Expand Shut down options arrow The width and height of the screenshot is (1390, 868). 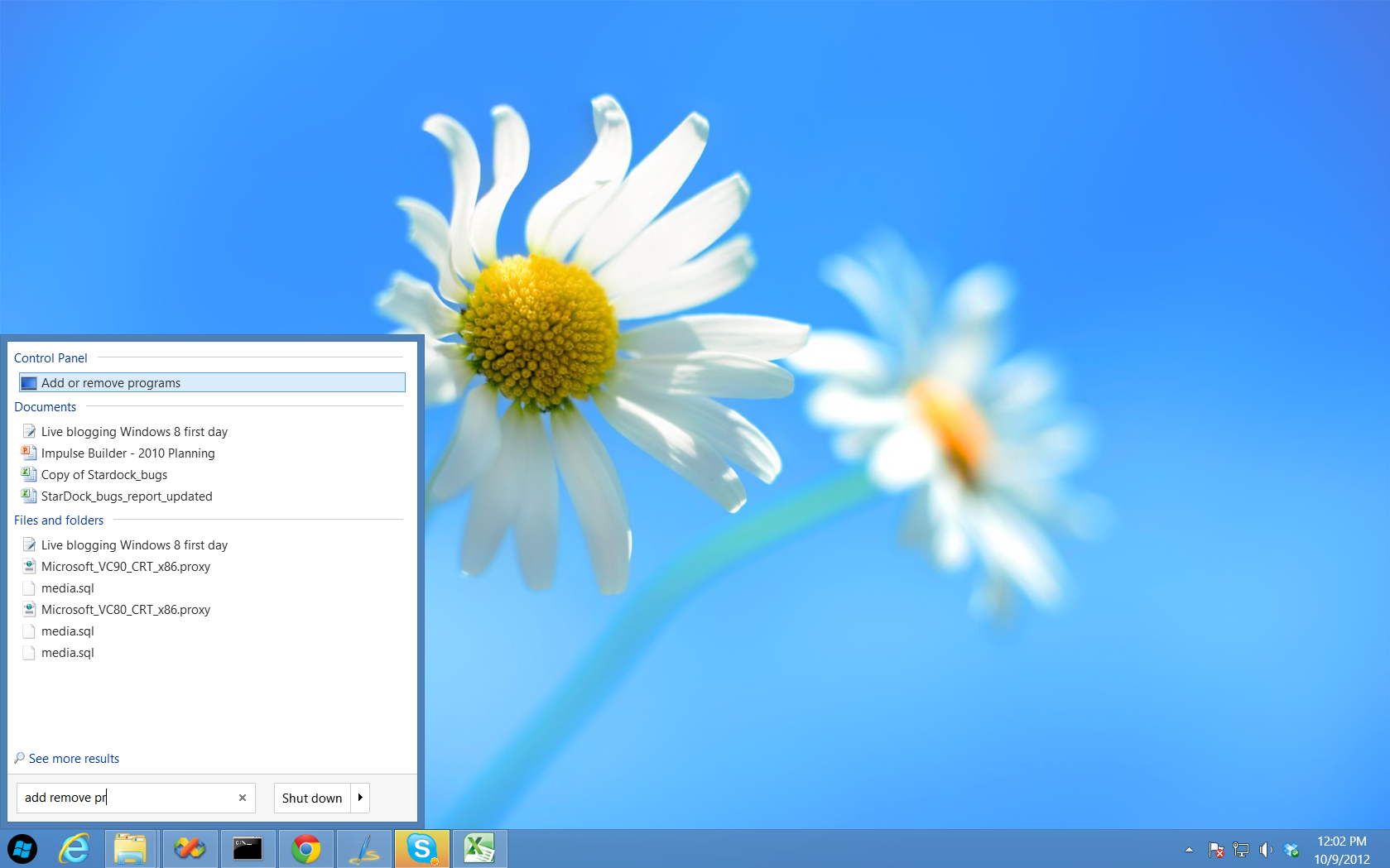[x=360, y=798]
